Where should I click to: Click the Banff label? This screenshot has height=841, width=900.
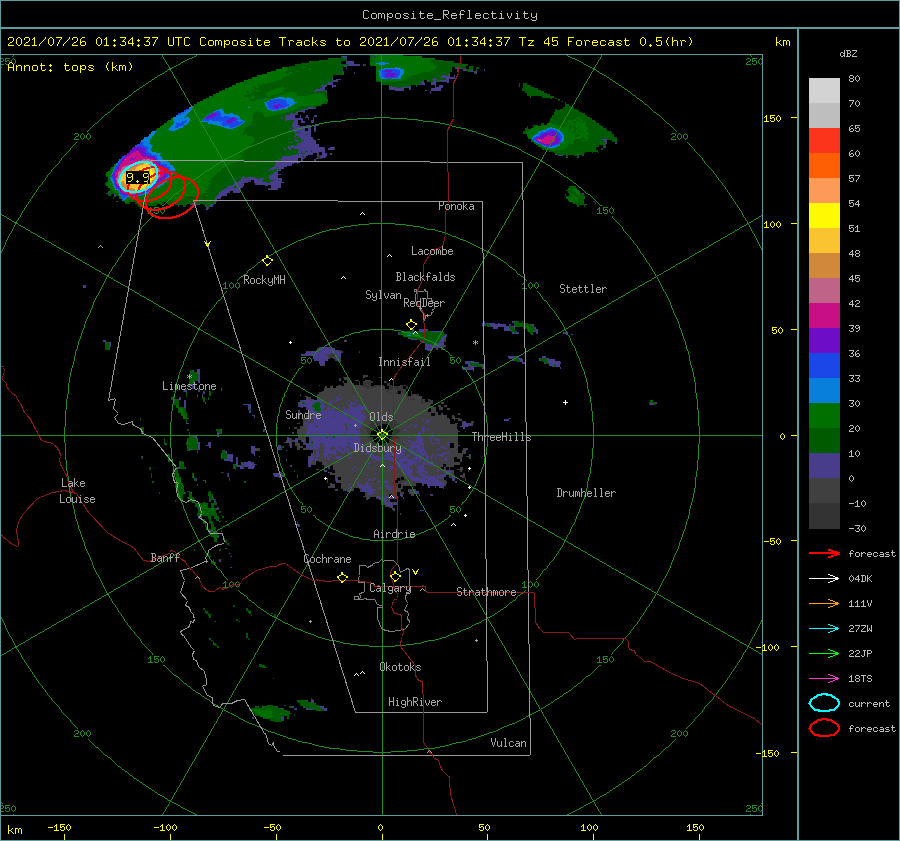click(165, 557)
